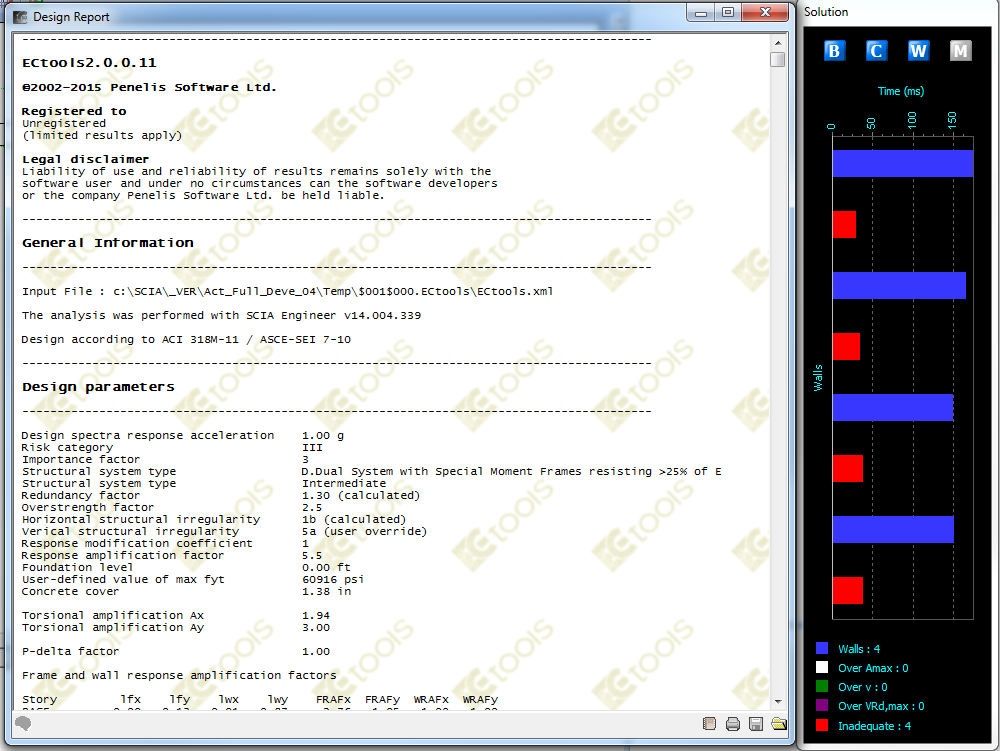Close the Design Report window
This screenshot has height=751, width=1000.
tap(765, 13)
